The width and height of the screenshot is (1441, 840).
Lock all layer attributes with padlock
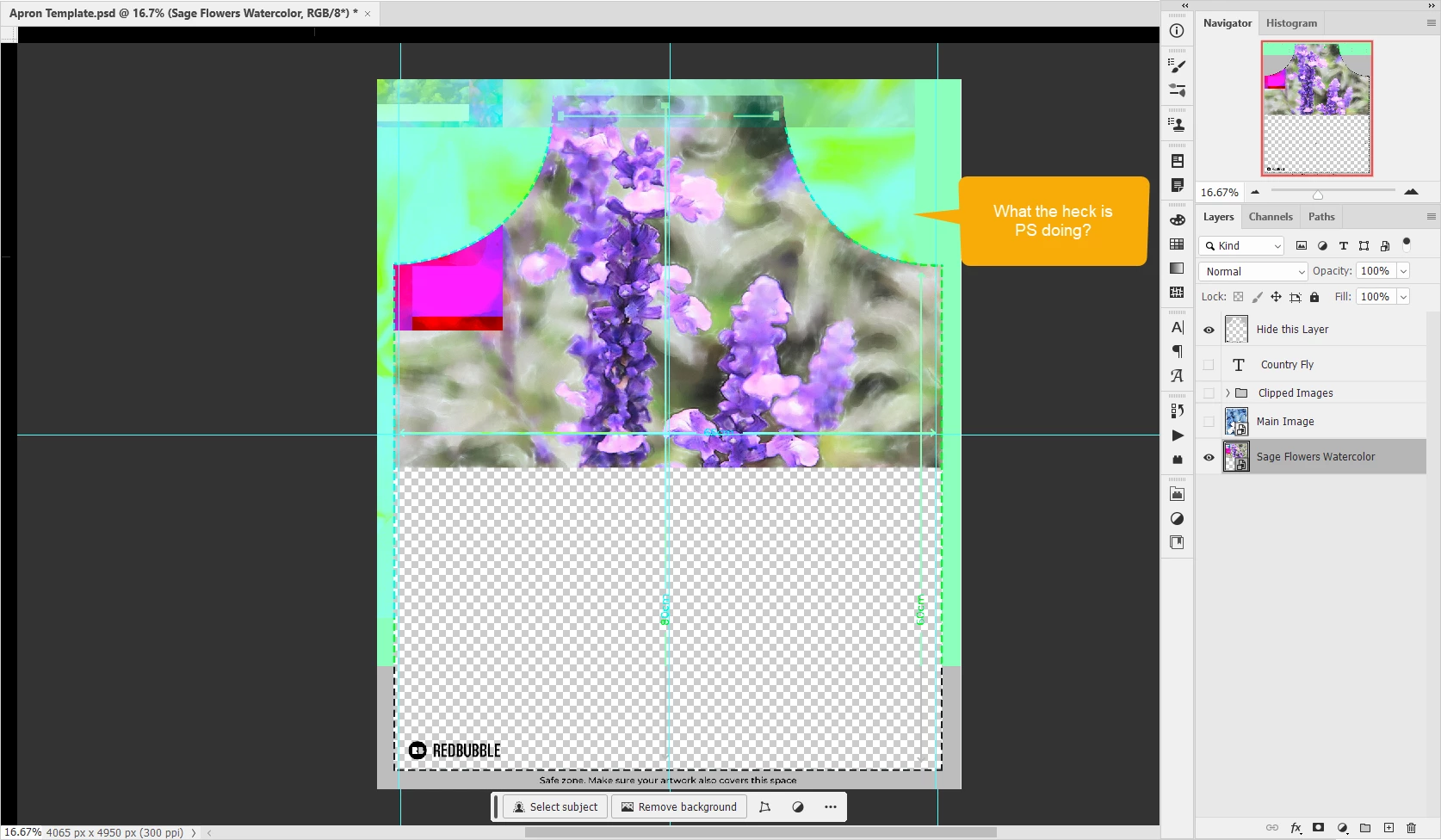tap(1314, 297)
